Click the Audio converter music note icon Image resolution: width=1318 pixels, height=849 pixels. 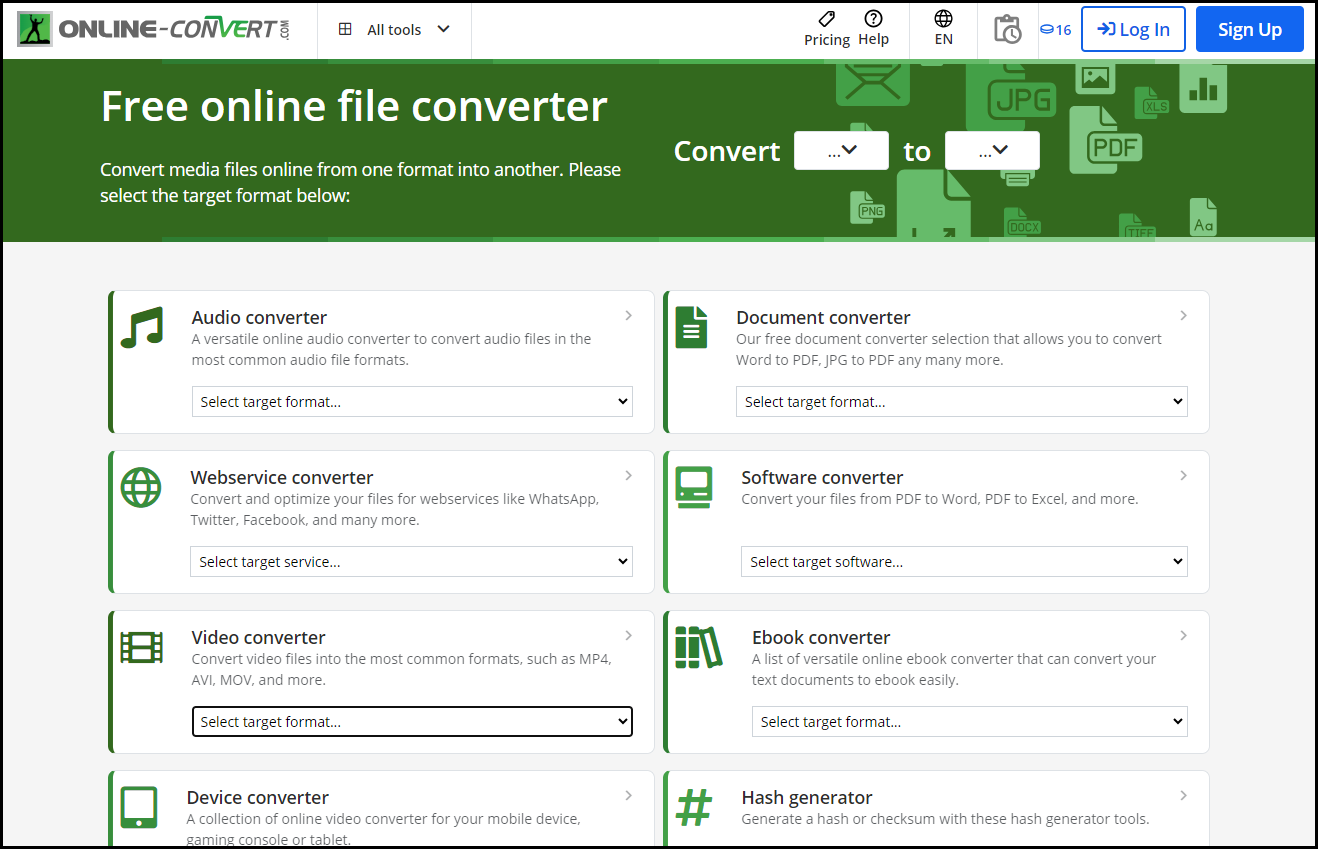[x=141, y=328]
